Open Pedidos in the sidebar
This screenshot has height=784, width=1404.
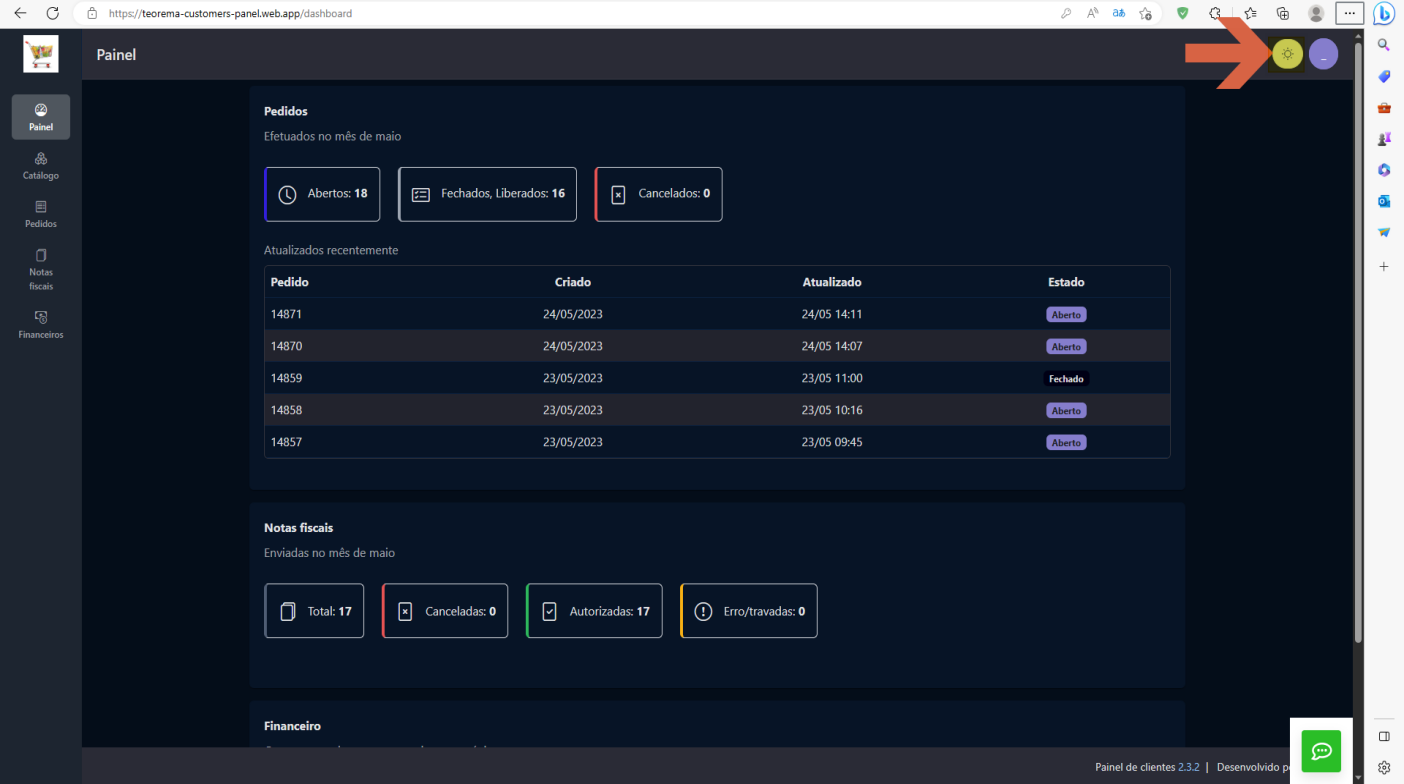pos(41,214)
